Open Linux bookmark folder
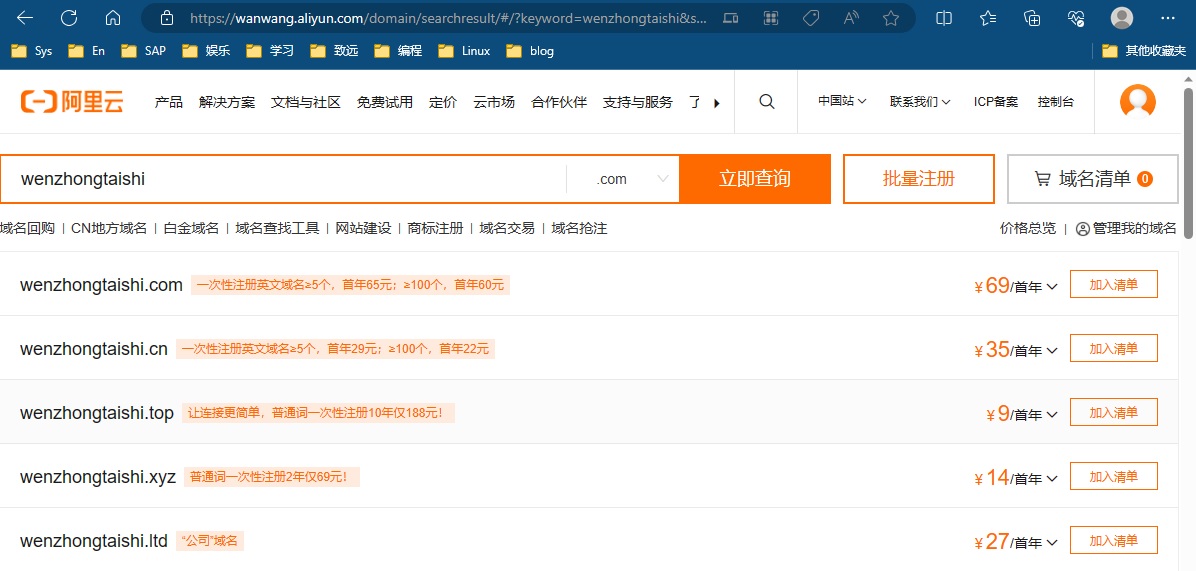Screen dimensions: 1196x571 point(465,51)
